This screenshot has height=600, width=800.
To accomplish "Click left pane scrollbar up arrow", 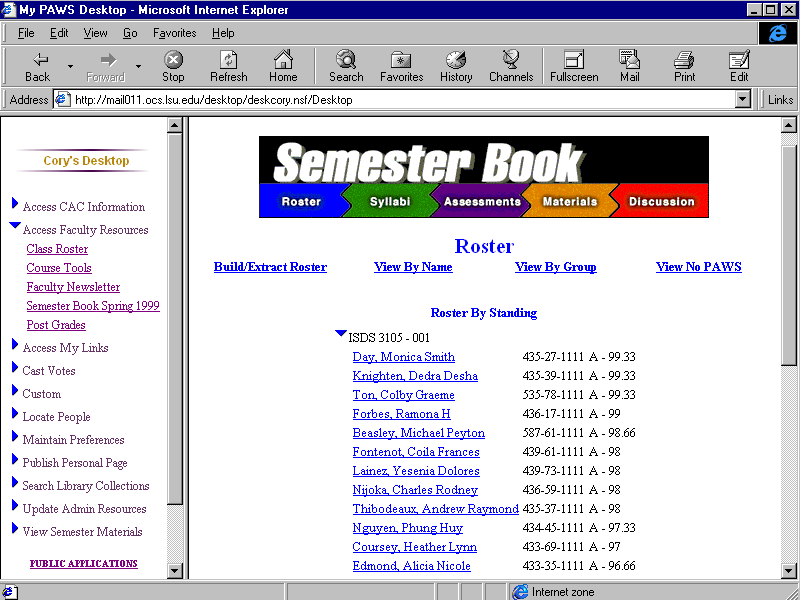I will tap(174, 125).
